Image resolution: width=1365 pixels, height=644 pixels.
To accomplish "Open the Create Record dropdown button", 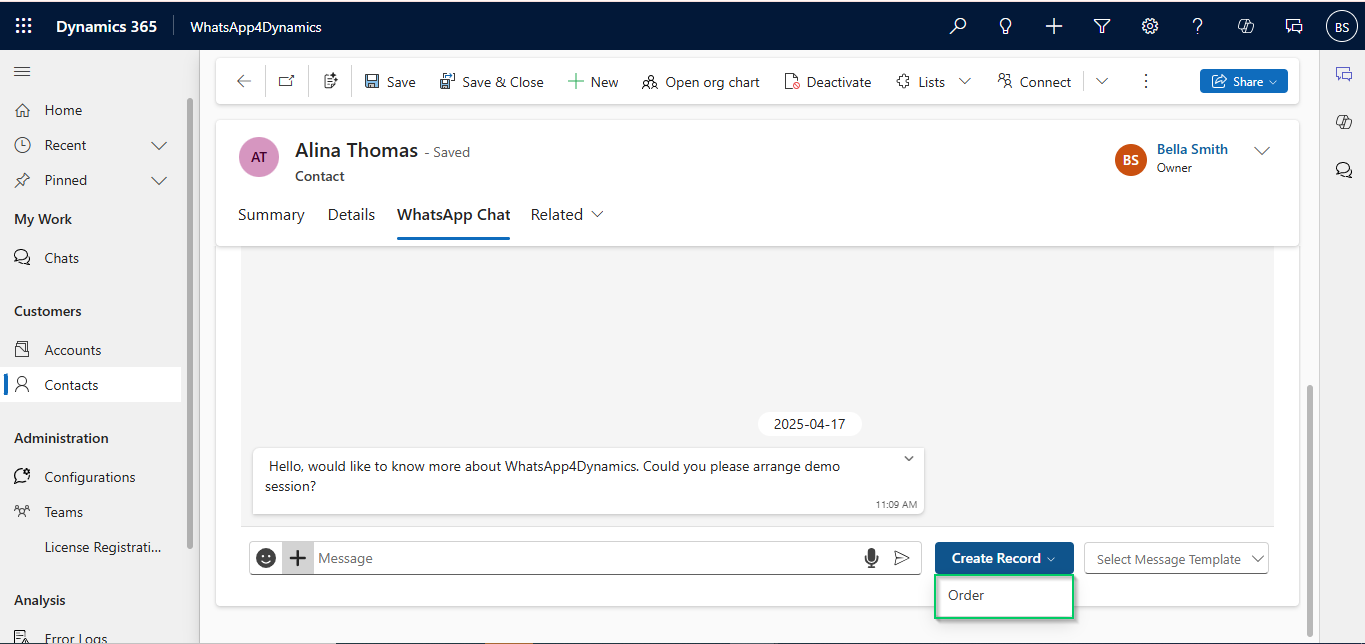I will coord(1004,558).
